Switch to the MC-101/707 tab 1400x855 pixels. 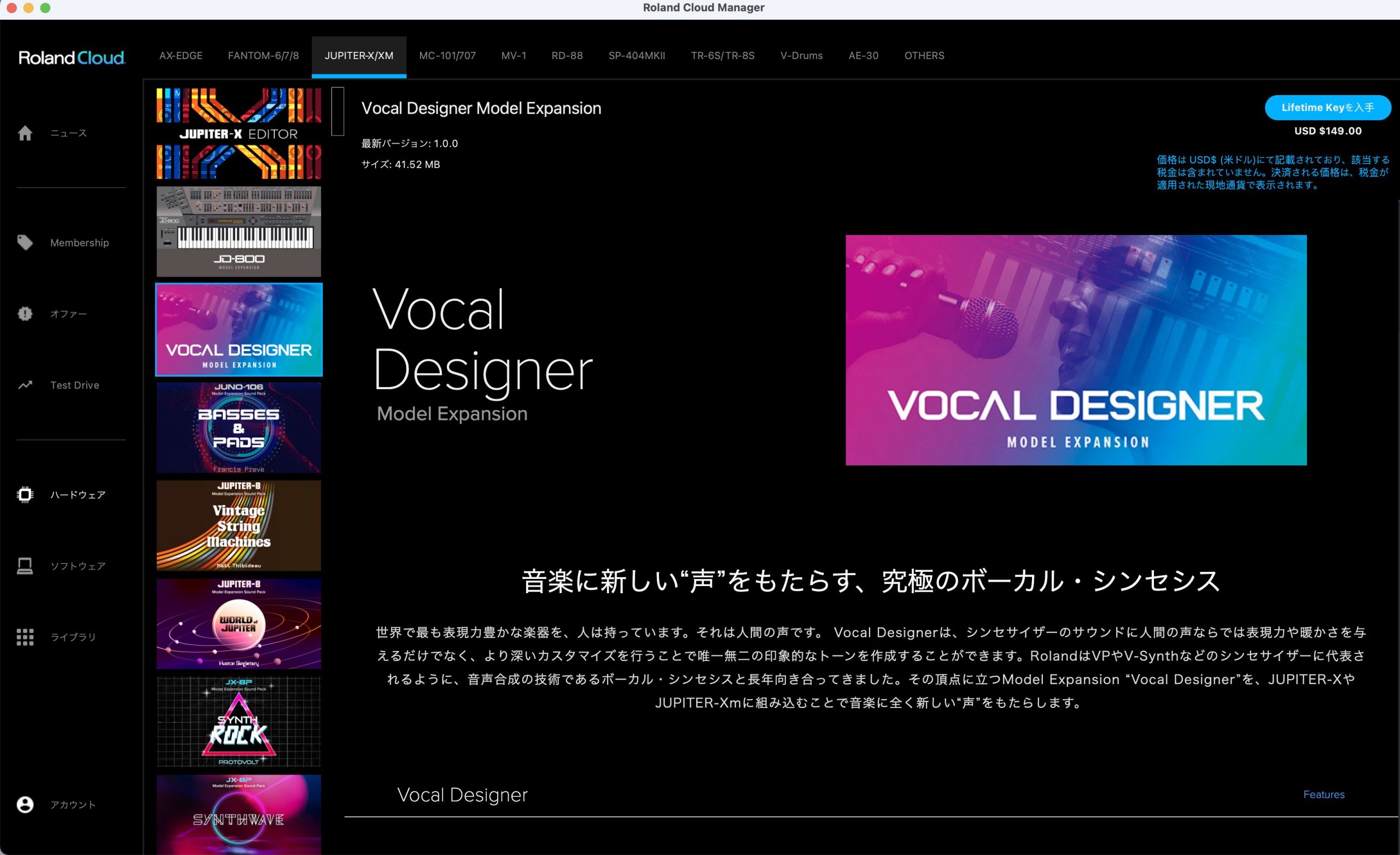click(447, 56)
